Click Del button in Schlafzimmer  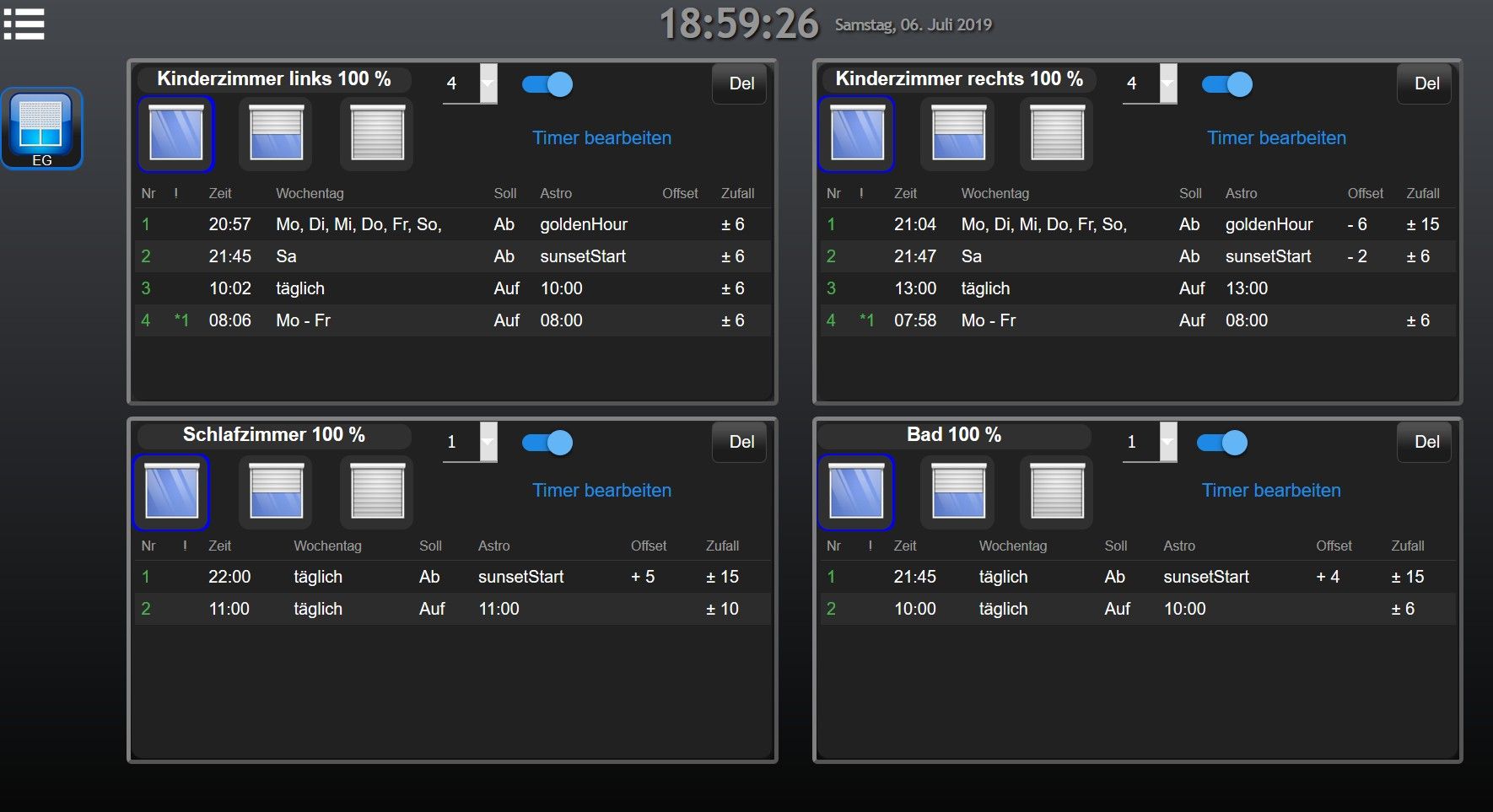click(741, 442)
